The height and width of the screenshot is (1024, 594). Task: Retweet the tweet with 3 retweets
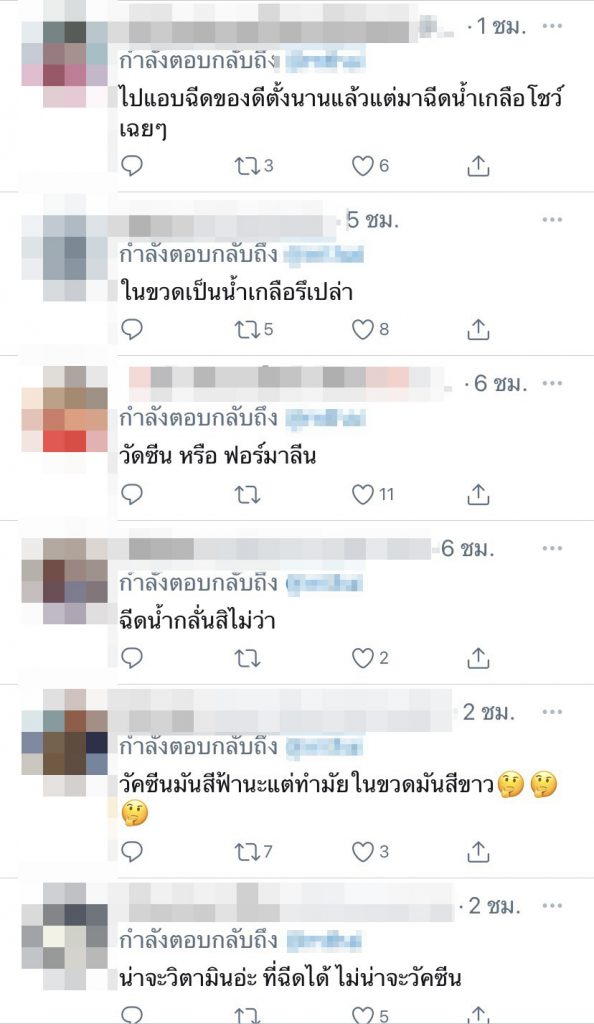[x=247, y=166]
